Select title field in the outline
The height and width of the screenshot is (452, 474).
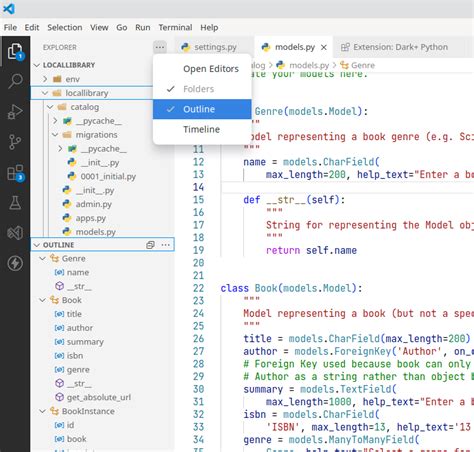click(x=74, y=314)
